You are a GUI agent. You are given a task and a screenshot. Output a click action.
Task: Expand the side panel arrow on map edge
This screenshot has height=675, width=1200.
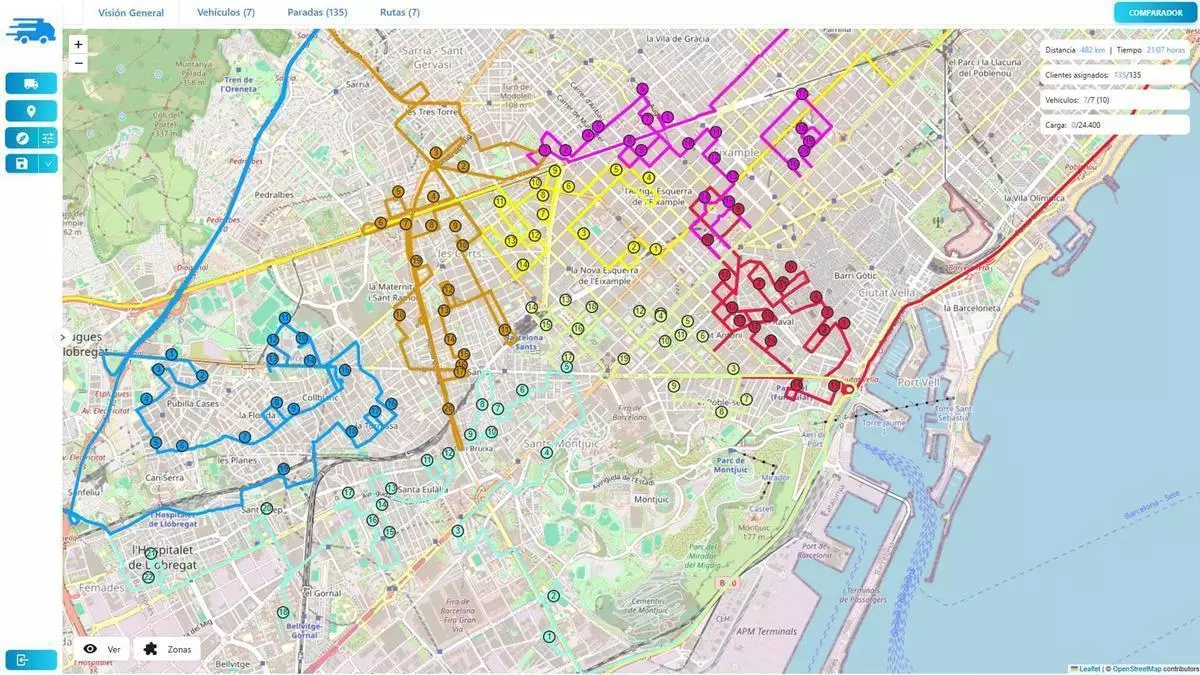click(x=62, y=338)
